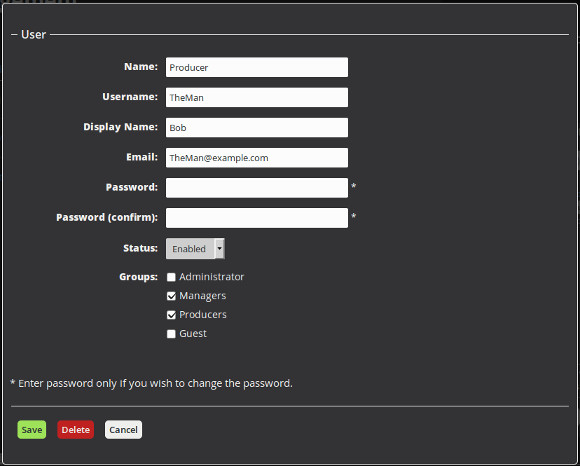Click the Username field containing TheMan
Viewport: 580px width, 466px height.
tap(257, 98)
